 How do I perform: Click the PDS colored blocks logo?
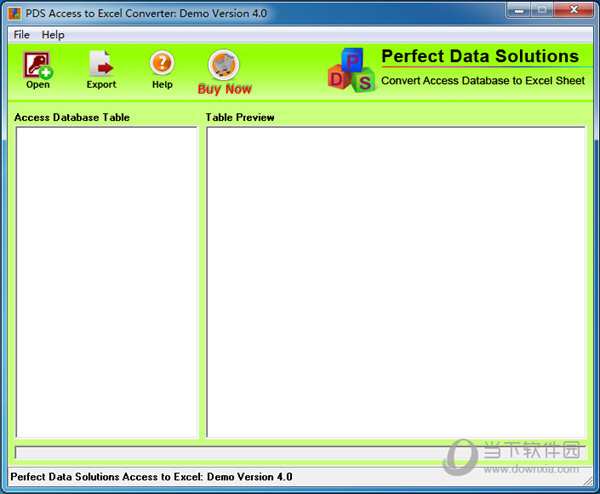coord(351,70)
